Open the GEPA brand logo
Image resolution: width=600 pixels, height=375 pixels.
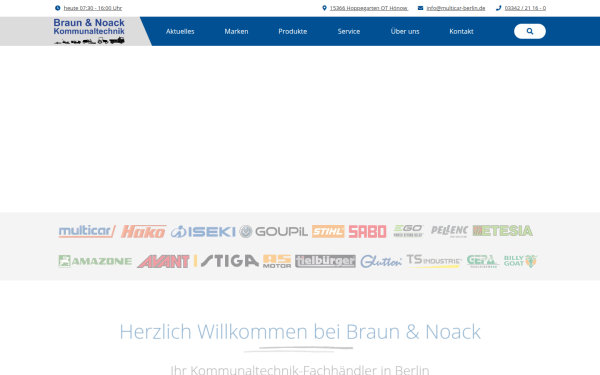click(482, 261)
